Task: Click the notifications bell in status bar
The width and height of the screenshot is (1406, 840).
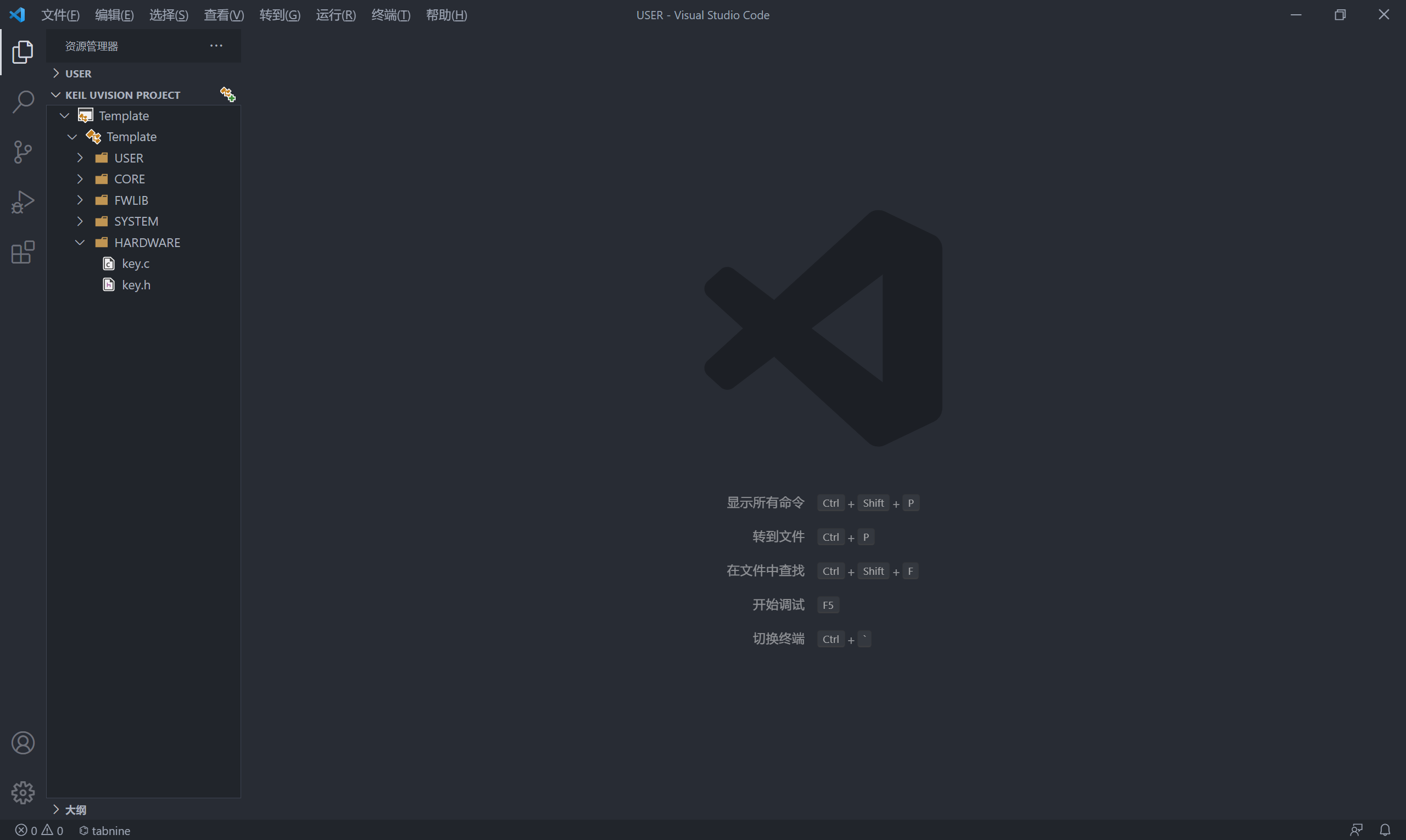Action: coord(1385,830)
